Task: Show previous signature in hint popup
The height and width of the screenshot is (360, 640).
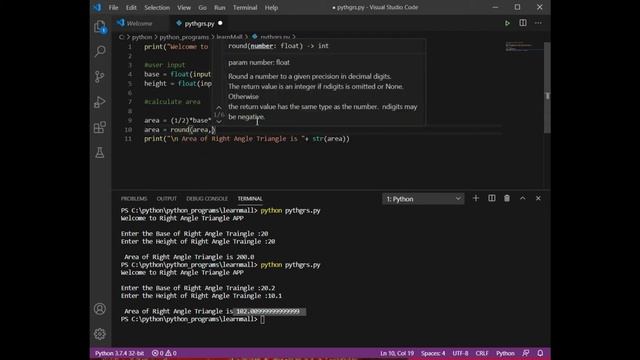Action: (219, 108)
